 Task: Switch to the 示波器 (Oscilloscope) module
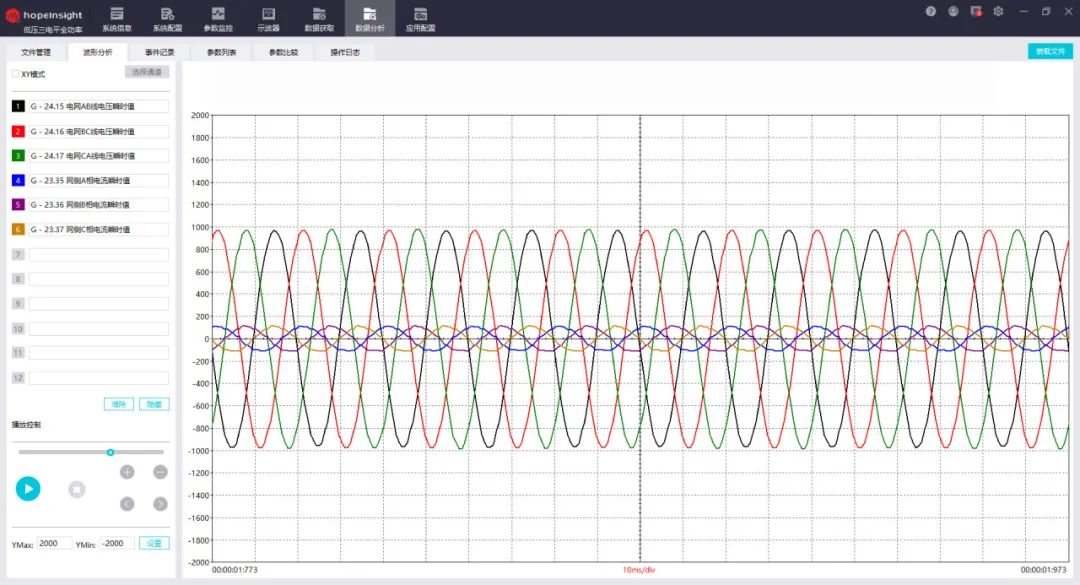coord(268,18)
